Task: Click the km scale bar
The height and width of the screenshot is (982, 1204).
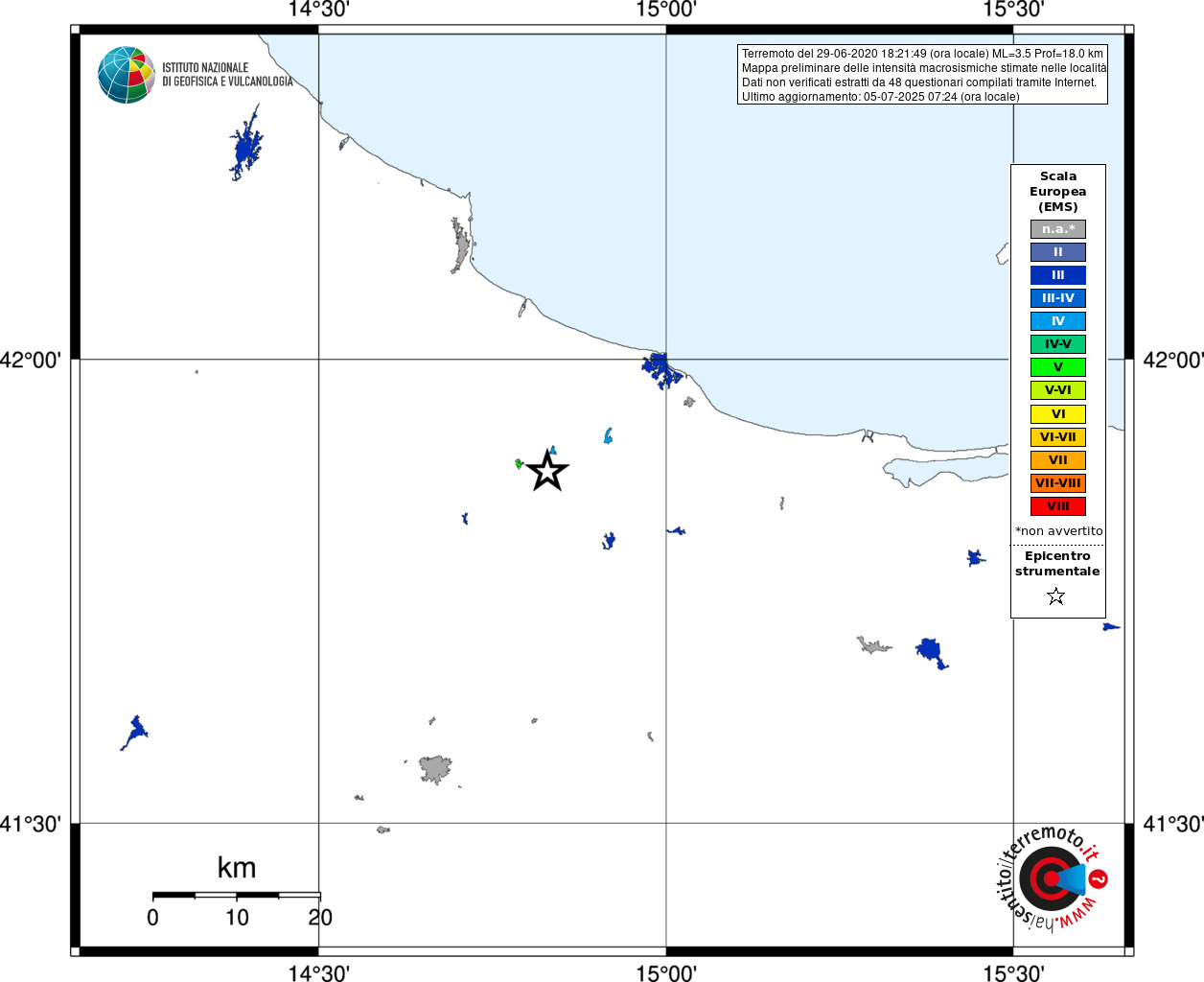Action: point(236,895)
